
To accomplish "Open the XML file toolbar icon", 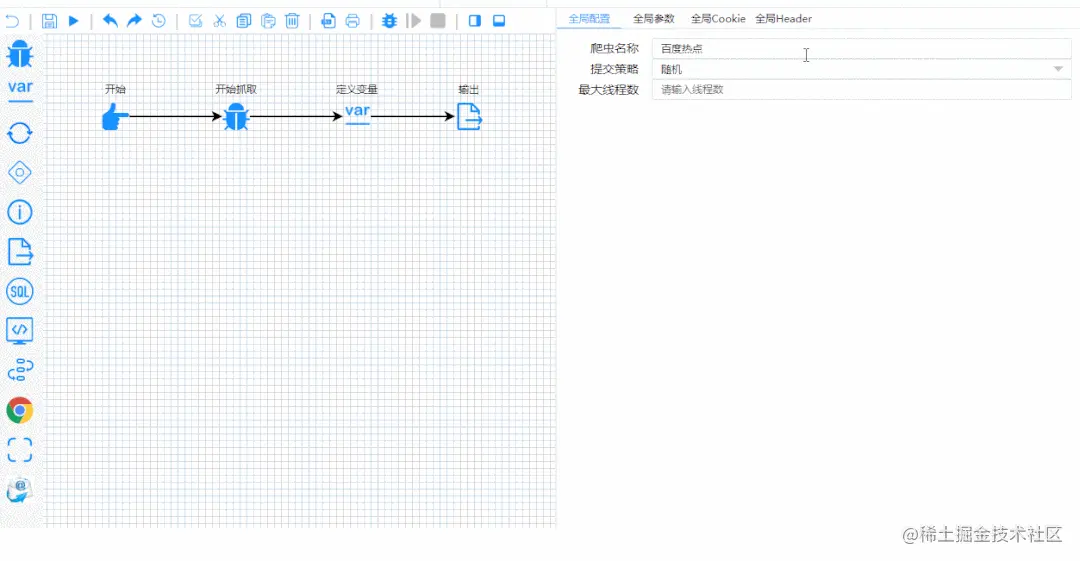I will [329, 21].
